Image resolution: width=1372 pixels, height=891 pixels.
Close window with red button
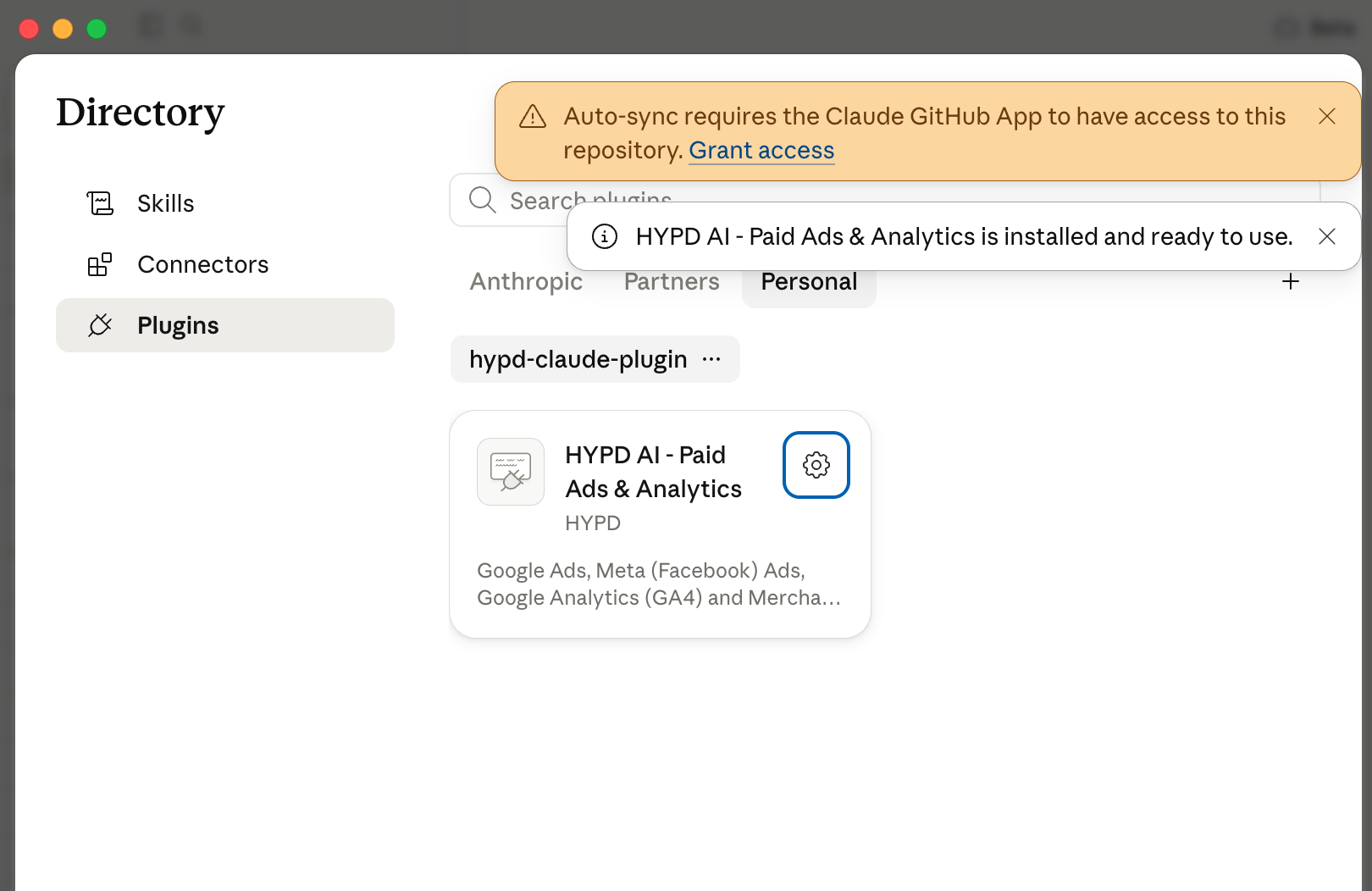click(29, 29)
